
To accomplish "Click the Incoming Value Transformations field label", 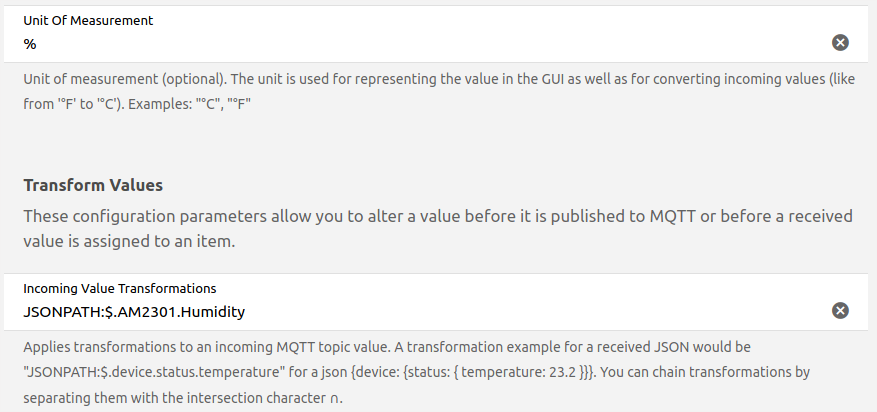I will pos(119,289).
